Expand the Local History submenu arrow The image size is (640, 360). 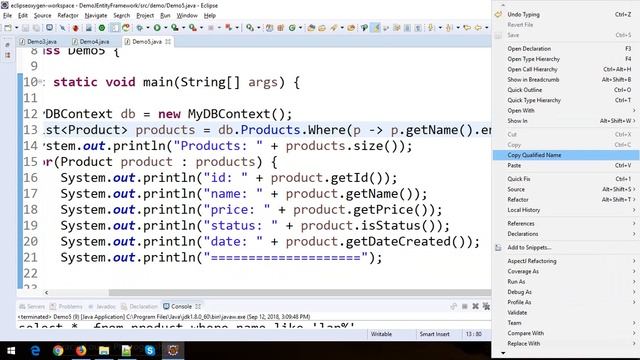pos(634,210)
